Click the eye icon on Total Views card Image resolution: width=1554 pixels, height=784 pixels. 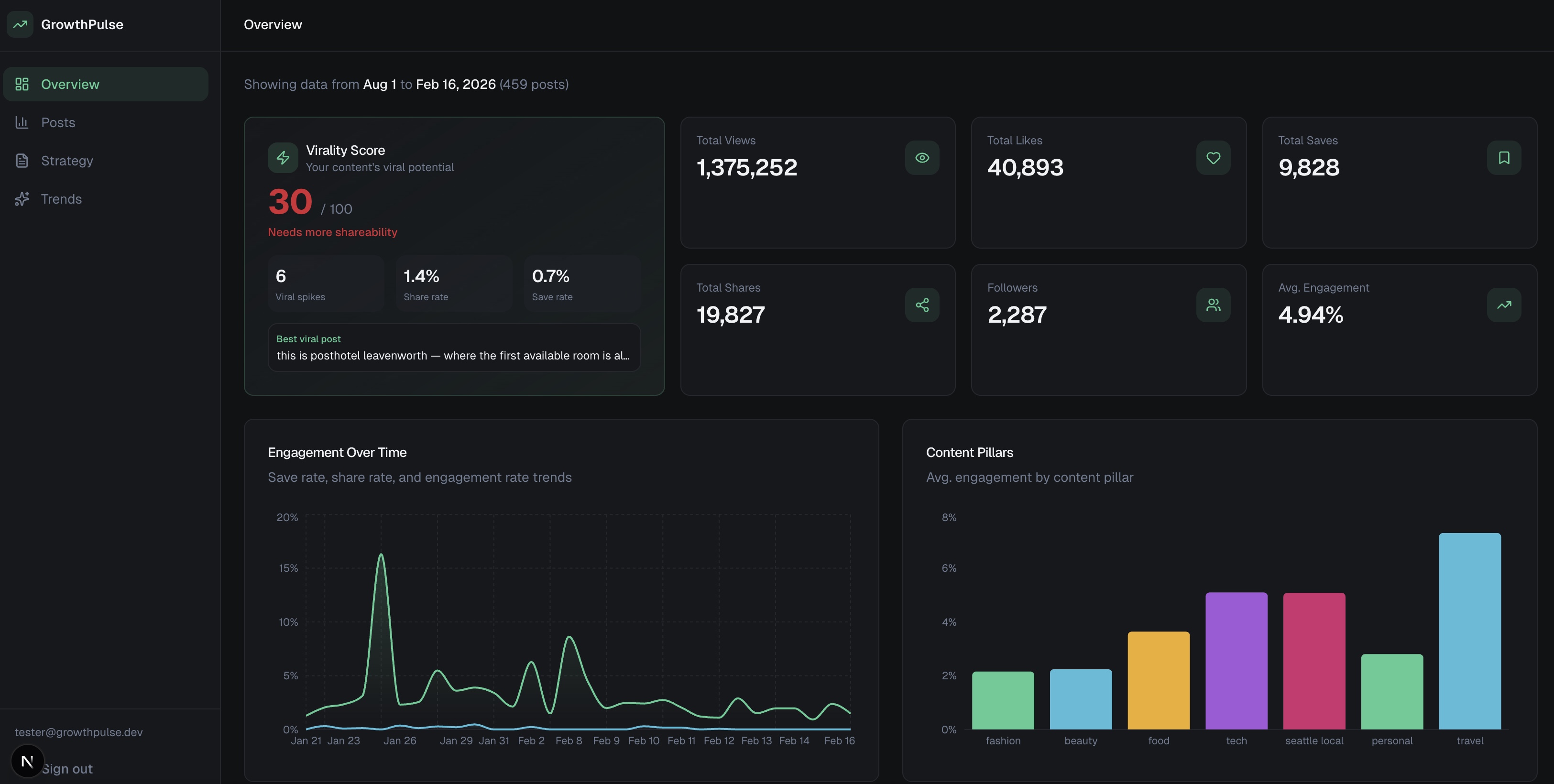click(x=922, y=157)
